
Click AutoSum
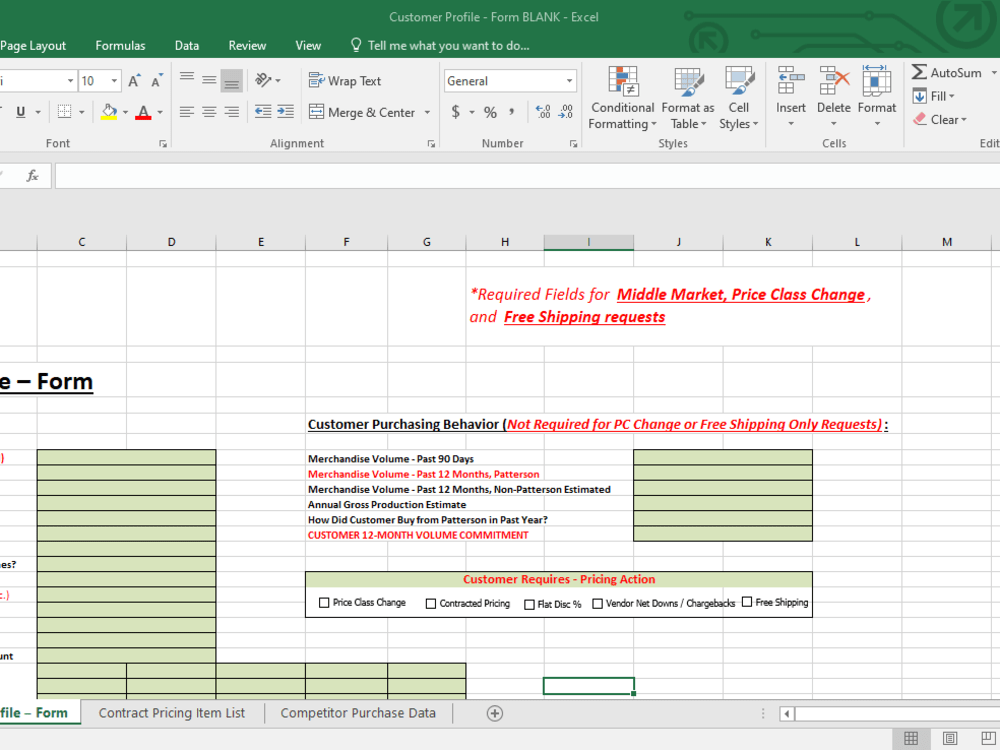click(x=946, y=73)
